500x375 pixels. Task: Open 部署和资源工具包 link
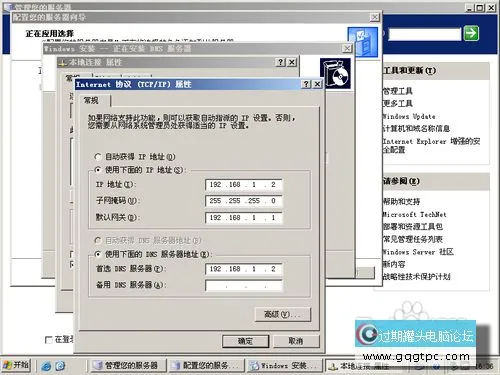click(x=413, y=227)
